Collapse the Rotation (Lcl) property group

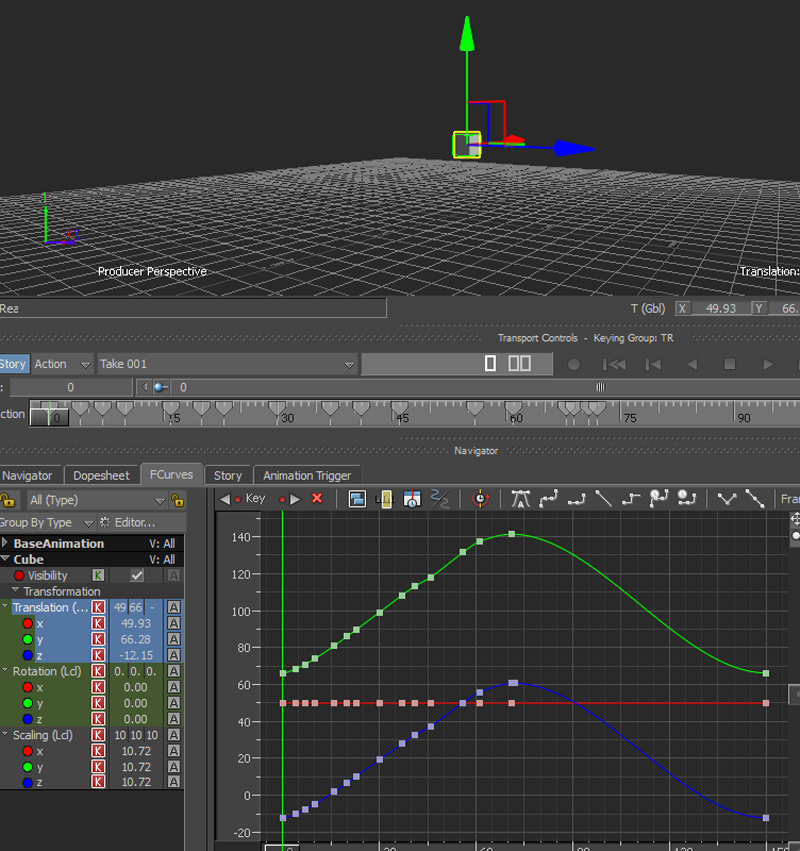coord(5,670)
